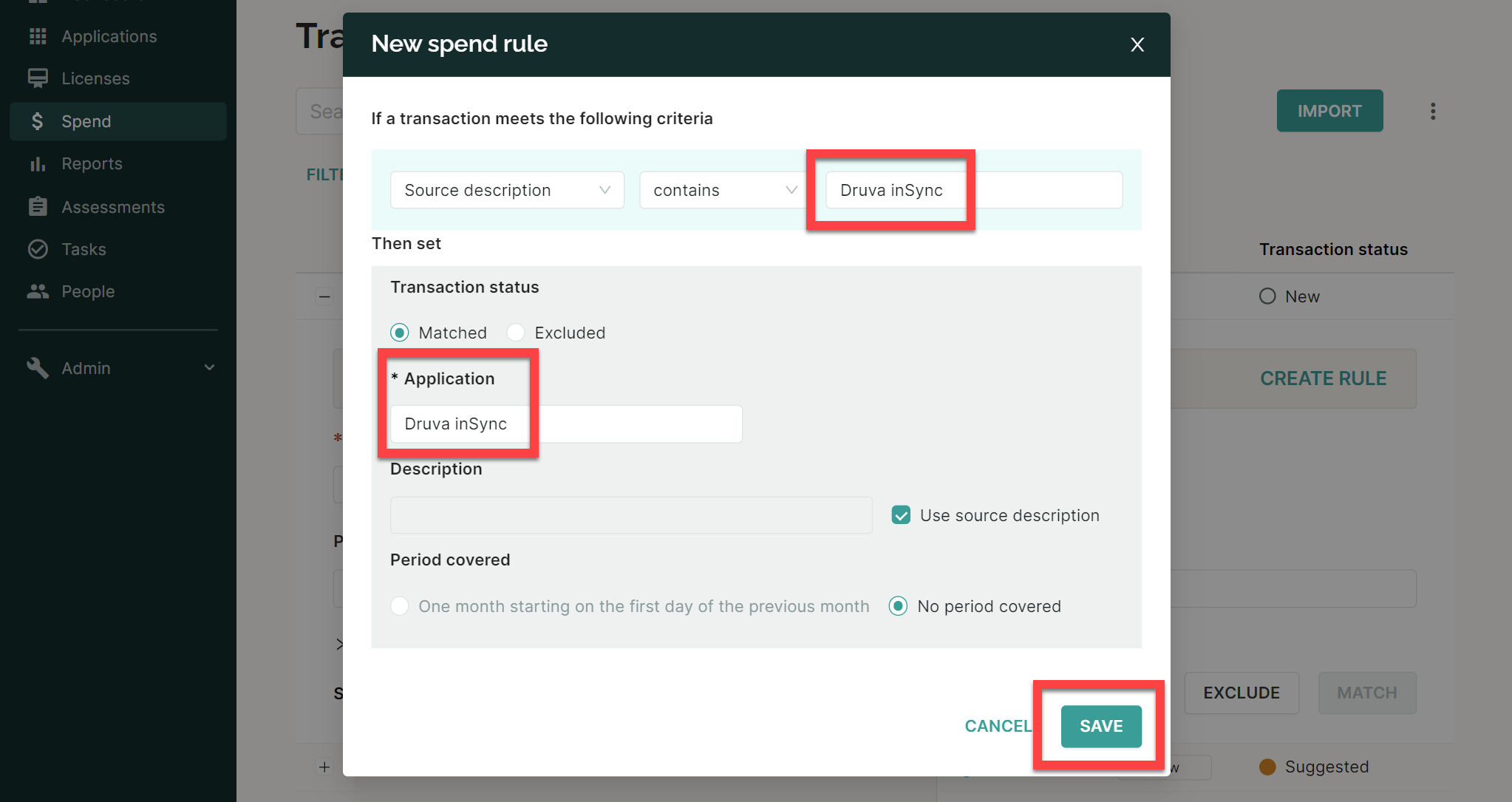The height and width of the screenshot is (802, 1512).
Task: Expand the Admin menu chevron
Action: click(209, 367)
